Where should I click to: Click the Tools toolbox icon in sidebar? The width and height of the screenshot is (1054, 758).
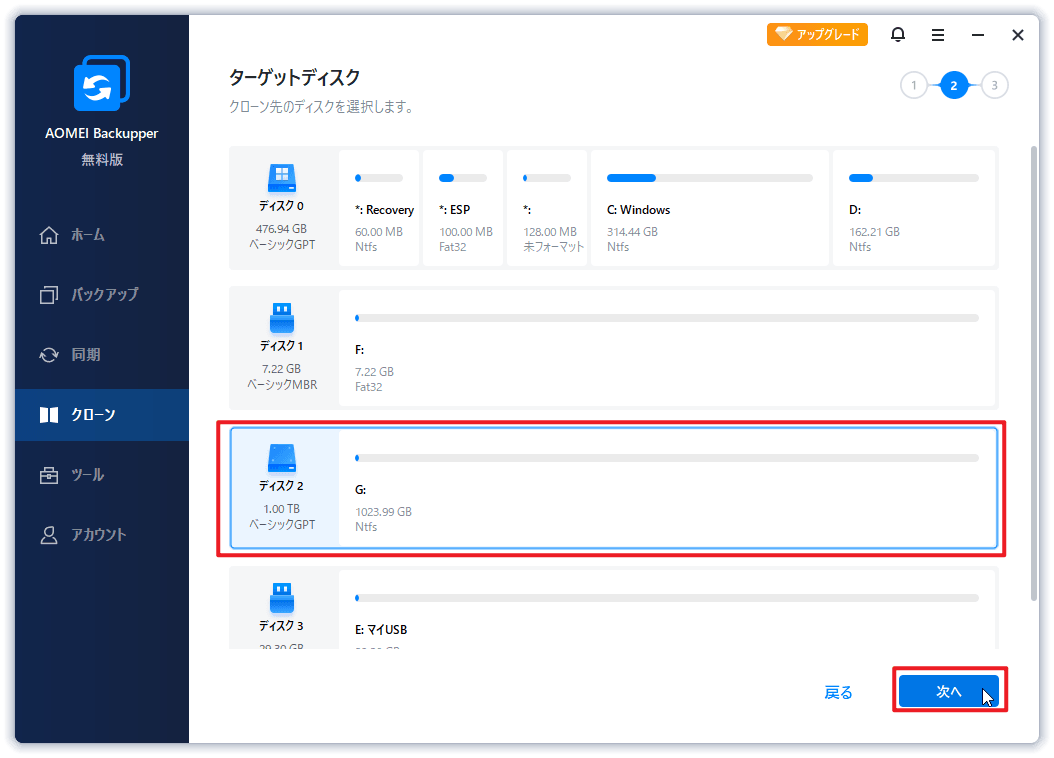49,475
